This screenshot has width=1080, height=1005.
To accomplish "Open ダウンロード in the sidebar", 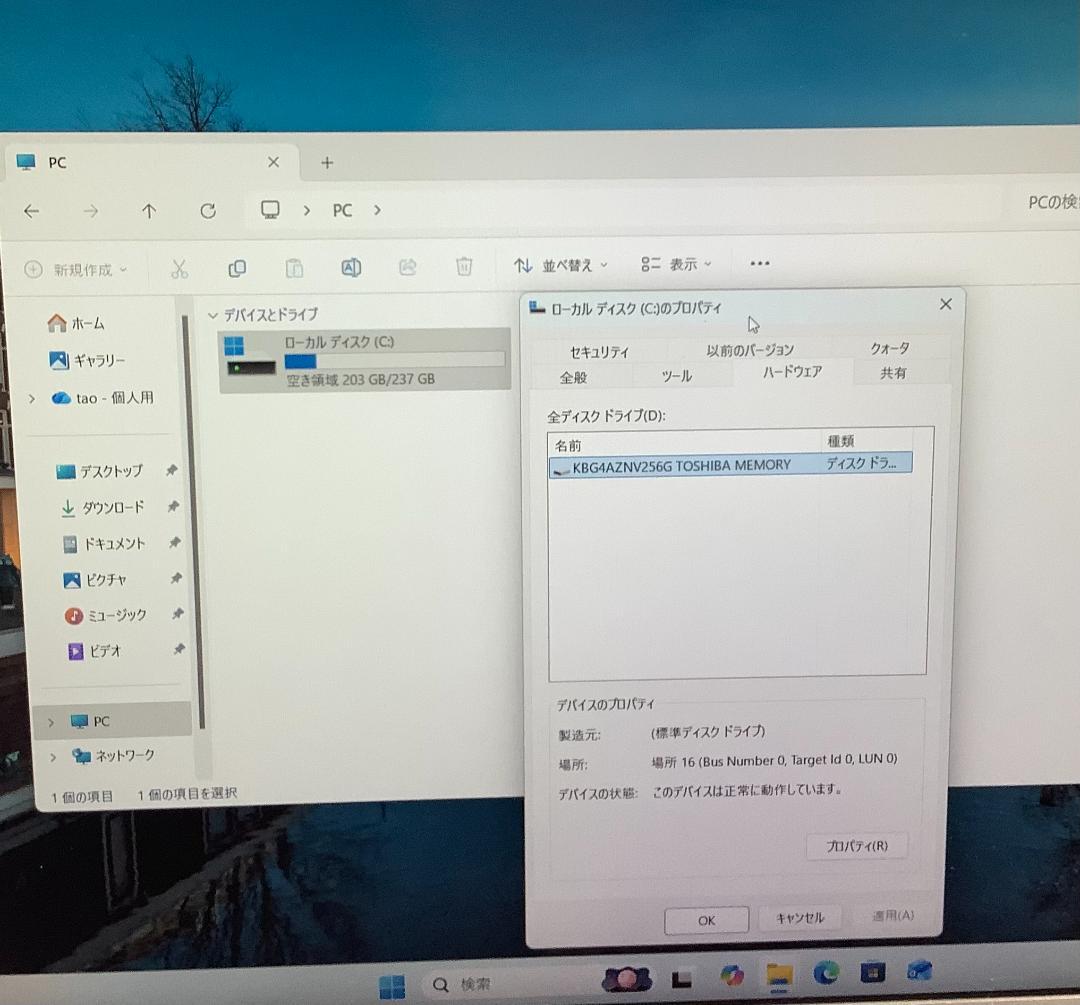I will [112, 508].
